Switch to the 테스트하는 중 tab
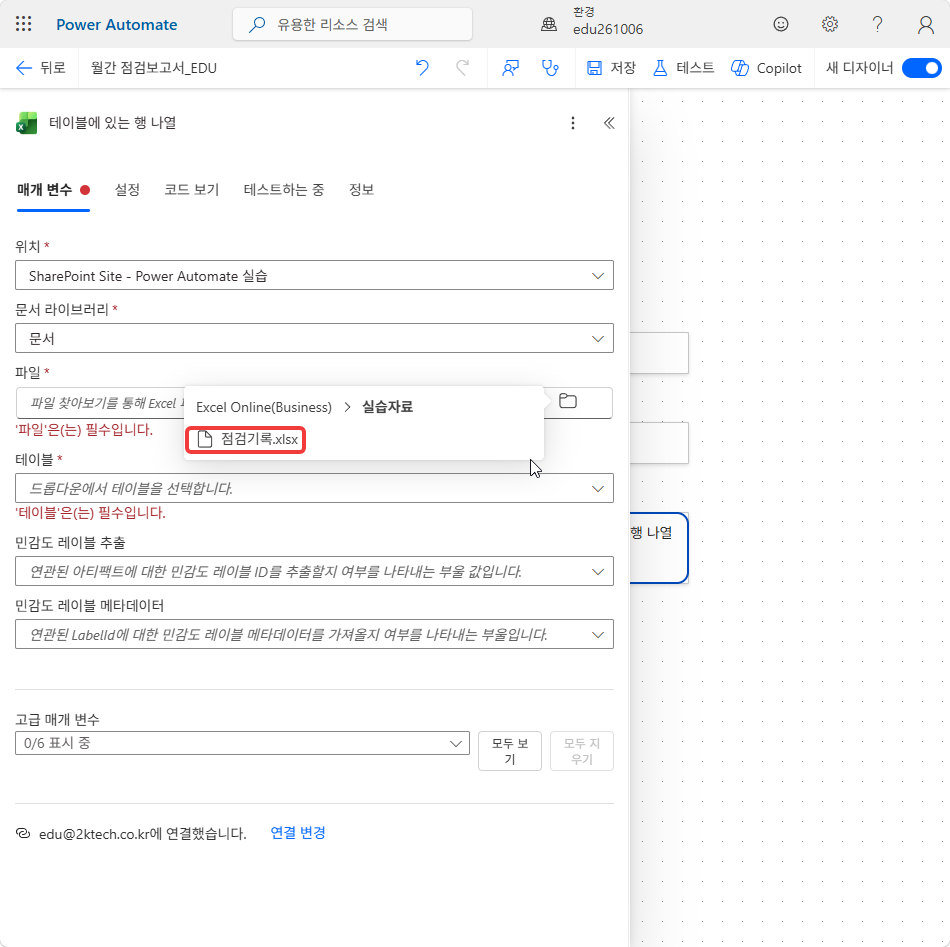This screenshot has width=950, height=947. [284, 190]
